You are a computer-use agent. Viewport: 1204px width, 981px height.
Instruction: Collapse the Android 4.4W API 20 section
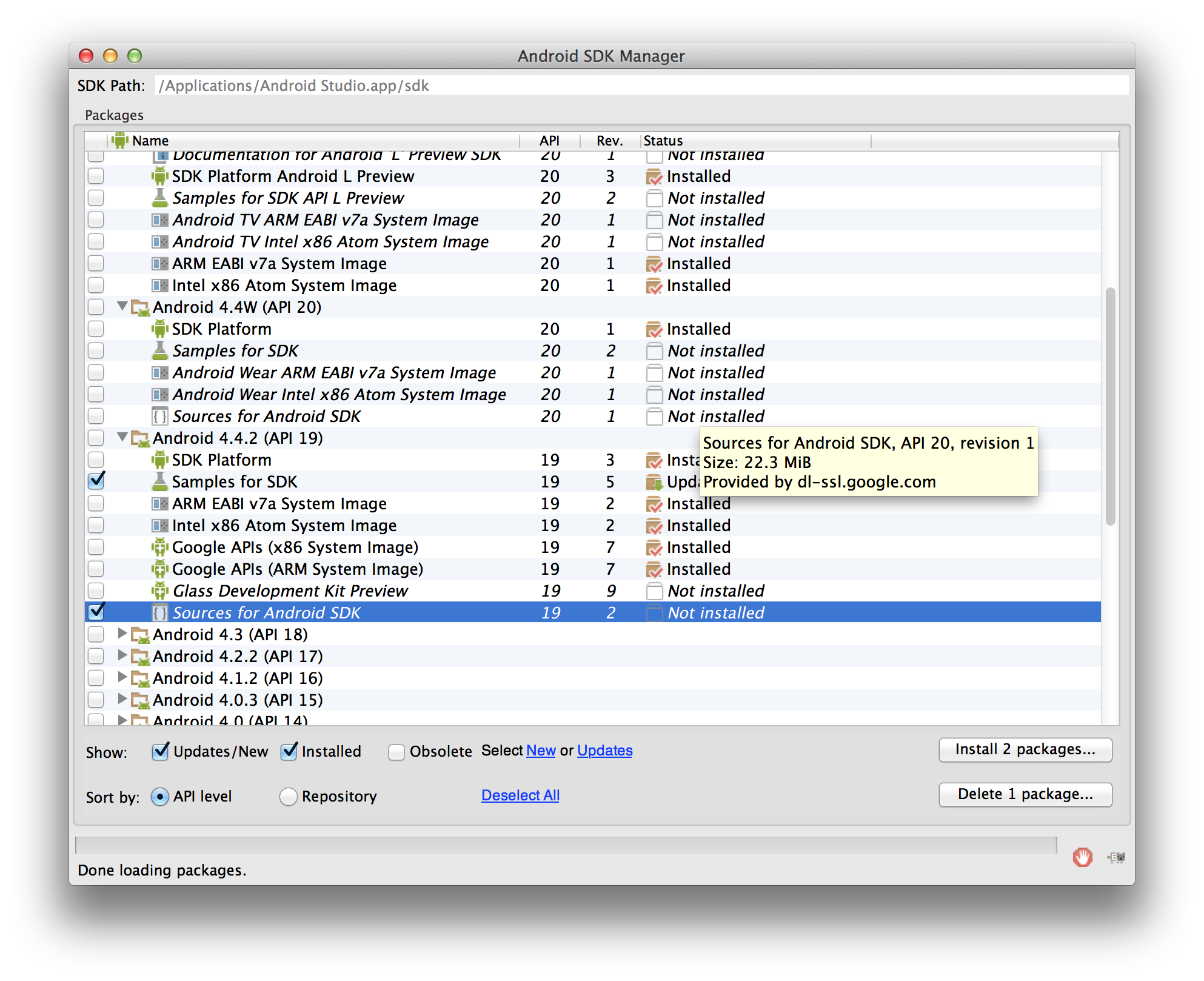121,307
